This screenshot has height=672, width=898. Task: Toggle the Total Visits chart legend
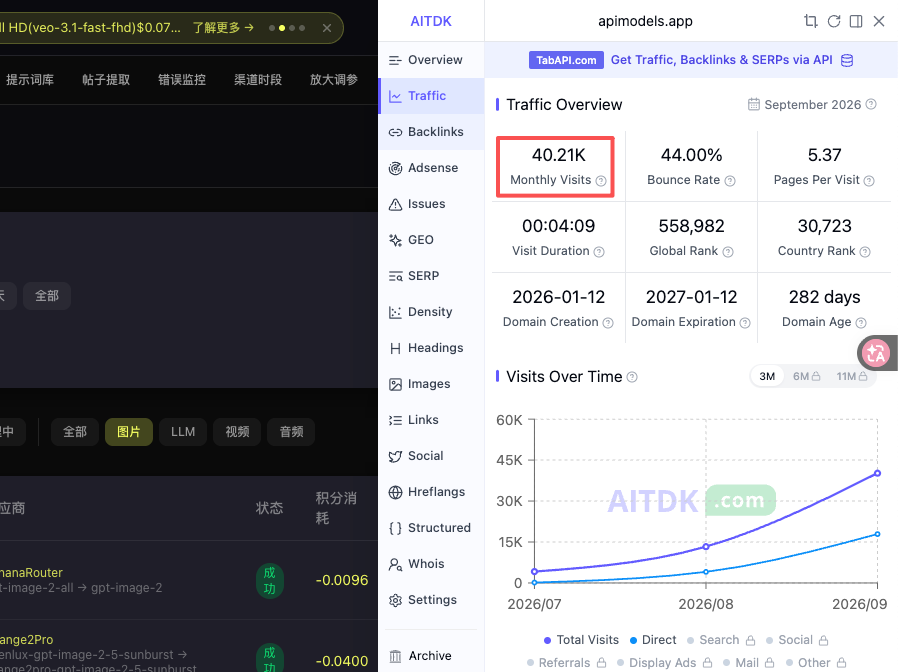click(581, 640)
